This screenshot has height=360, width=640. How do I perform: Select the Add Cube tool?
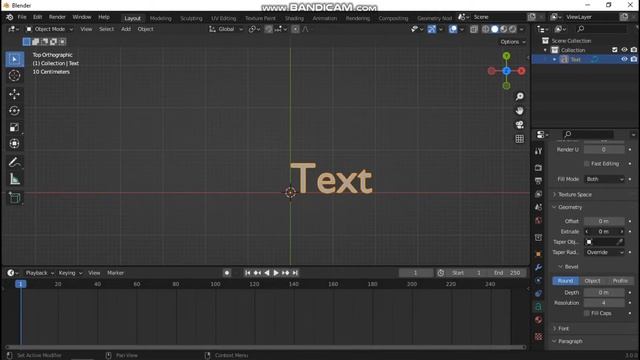[x=15, y=198]
